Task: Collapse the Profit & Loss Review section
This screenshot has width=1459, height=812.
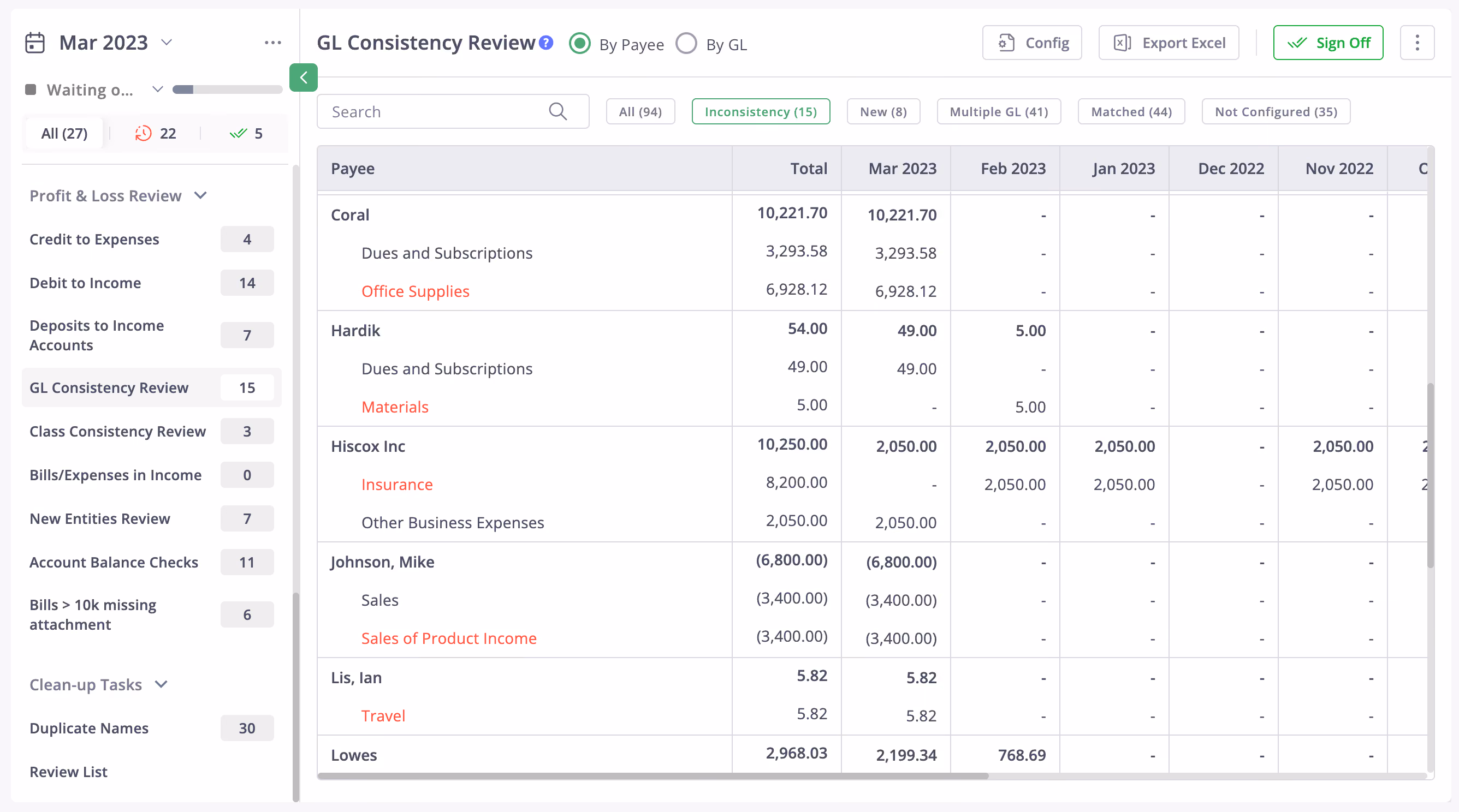Action: pyautogui.click(x=200, y=196)
